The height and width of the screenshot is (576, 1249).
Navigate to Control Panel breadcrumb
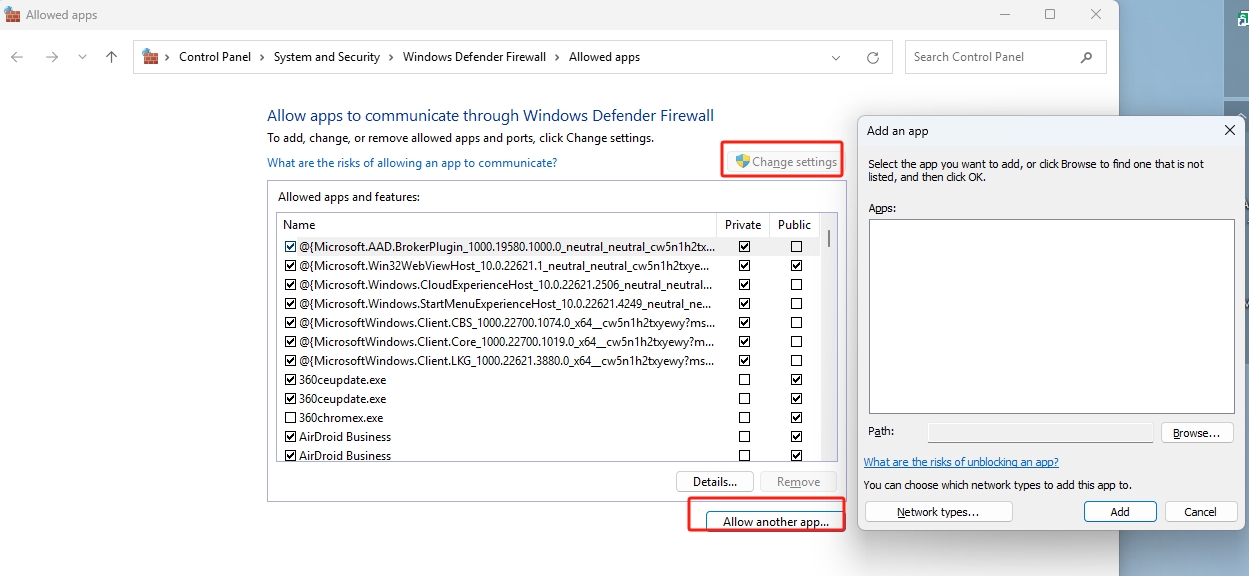215,57
